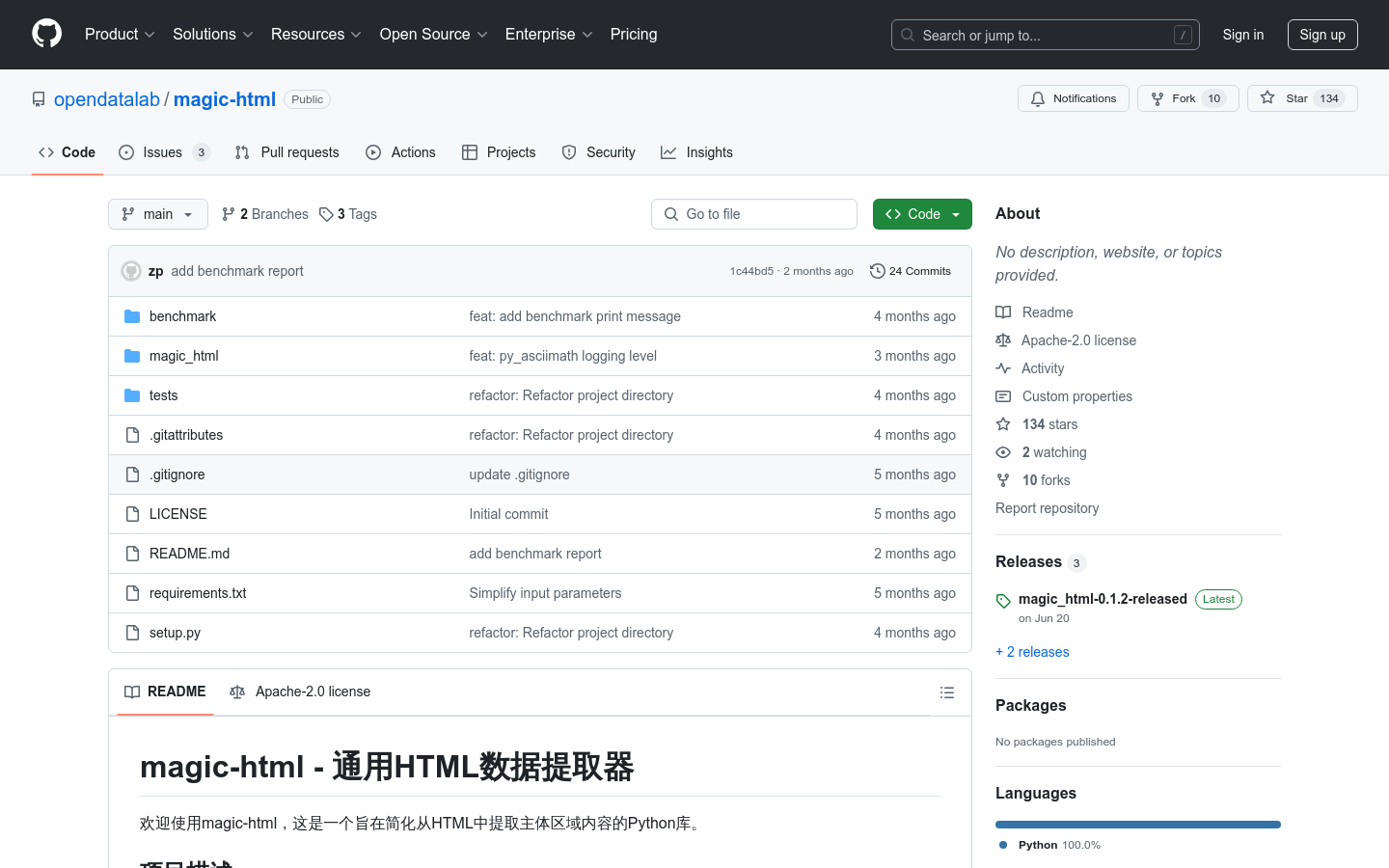This screenshot has height=868, width=1389.
Task: Click the Go to file search field
Action: 754,214
